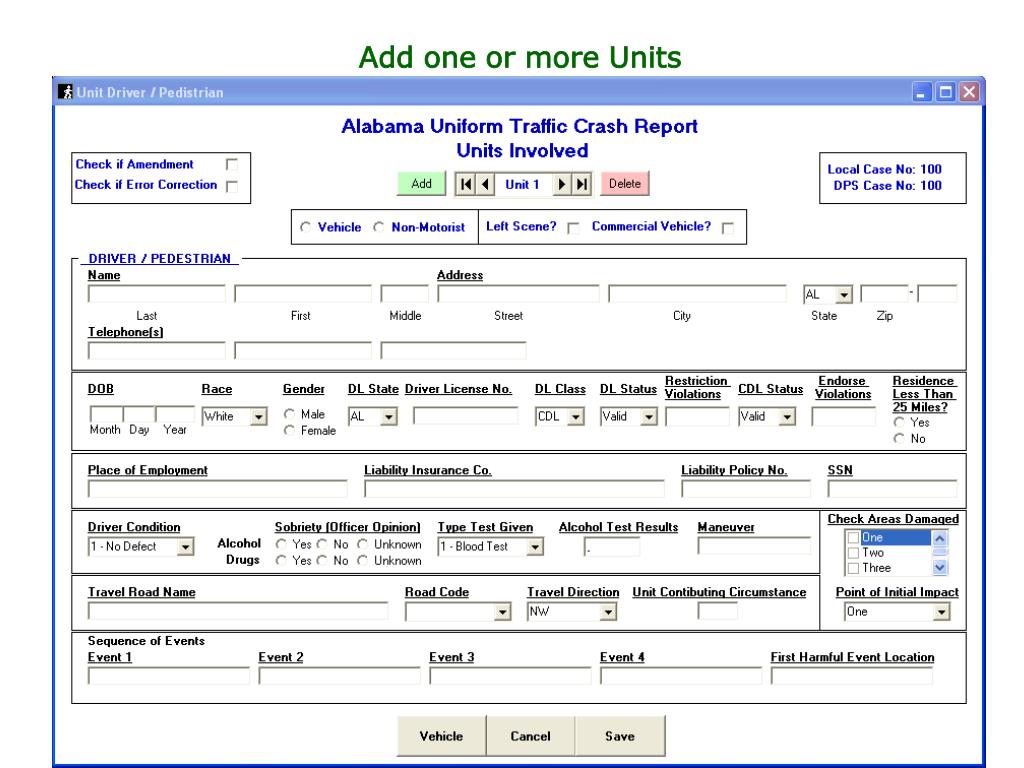Open the DL Class dropdown
1024x768 pixels.
click(575, 417)
